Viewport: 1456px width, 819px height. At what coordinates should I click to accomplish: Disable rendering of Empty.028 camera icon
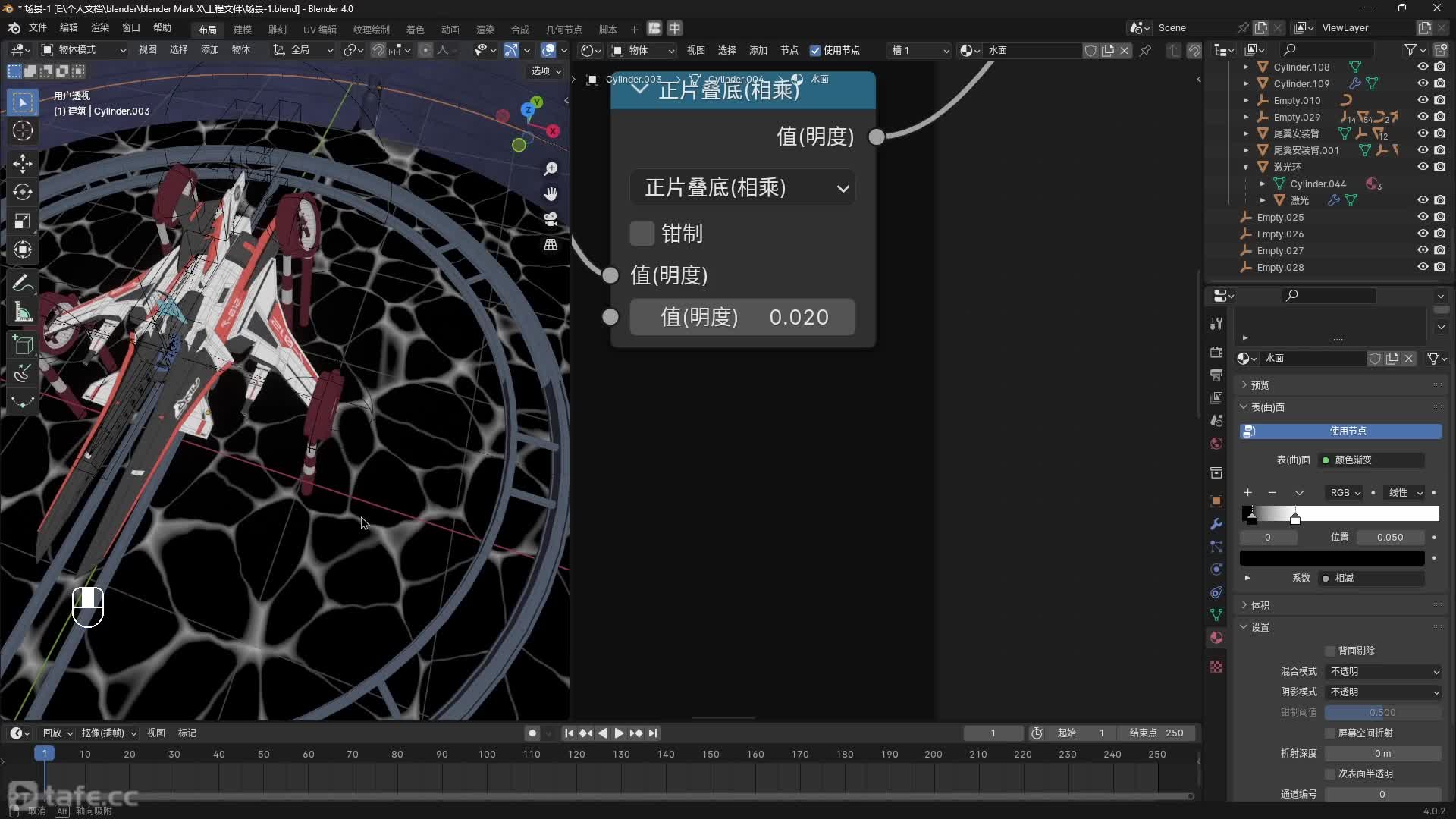point(1439,267)
